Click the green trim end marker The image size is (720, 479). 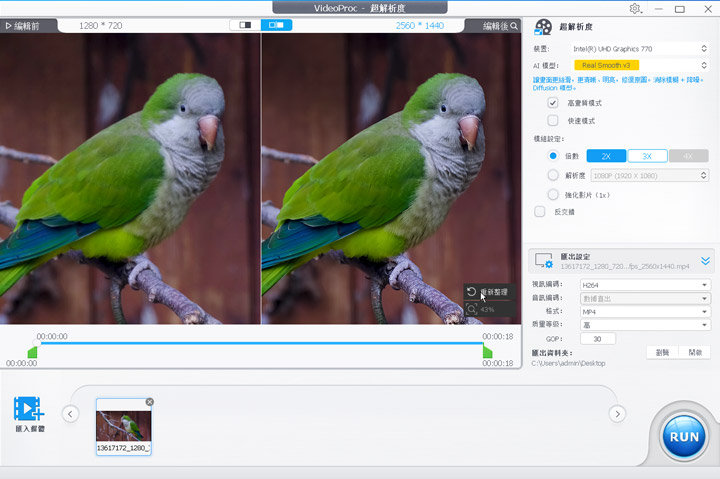[x=488, y=353]
